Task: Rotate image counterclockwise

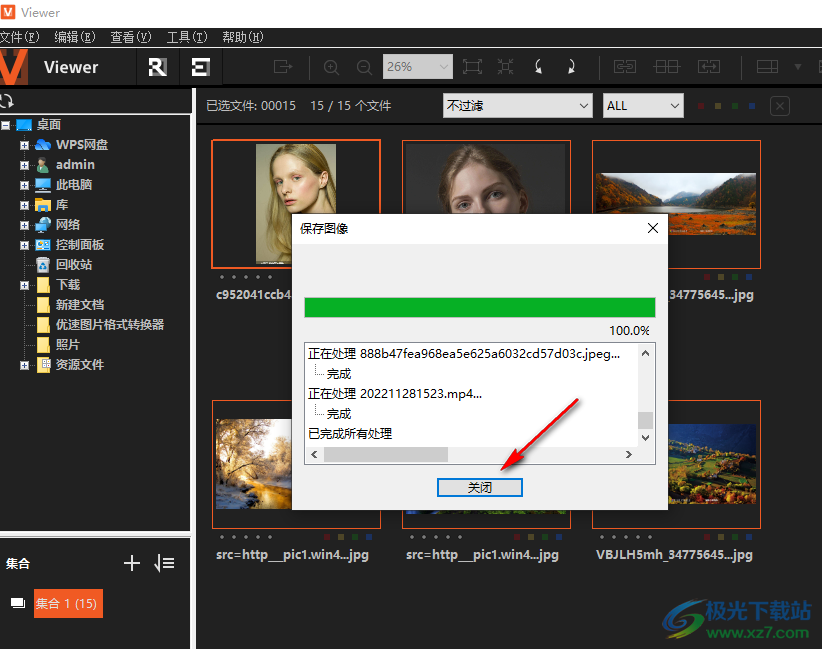Action: point(538,67)
